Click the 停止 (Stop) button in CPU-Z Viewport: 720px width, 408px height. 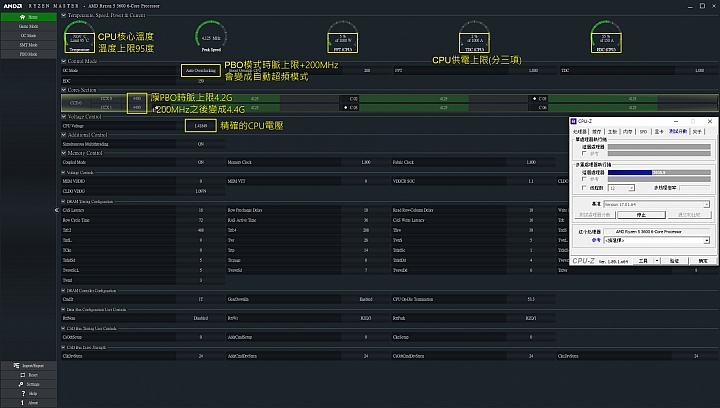click(x=641, y=215)
